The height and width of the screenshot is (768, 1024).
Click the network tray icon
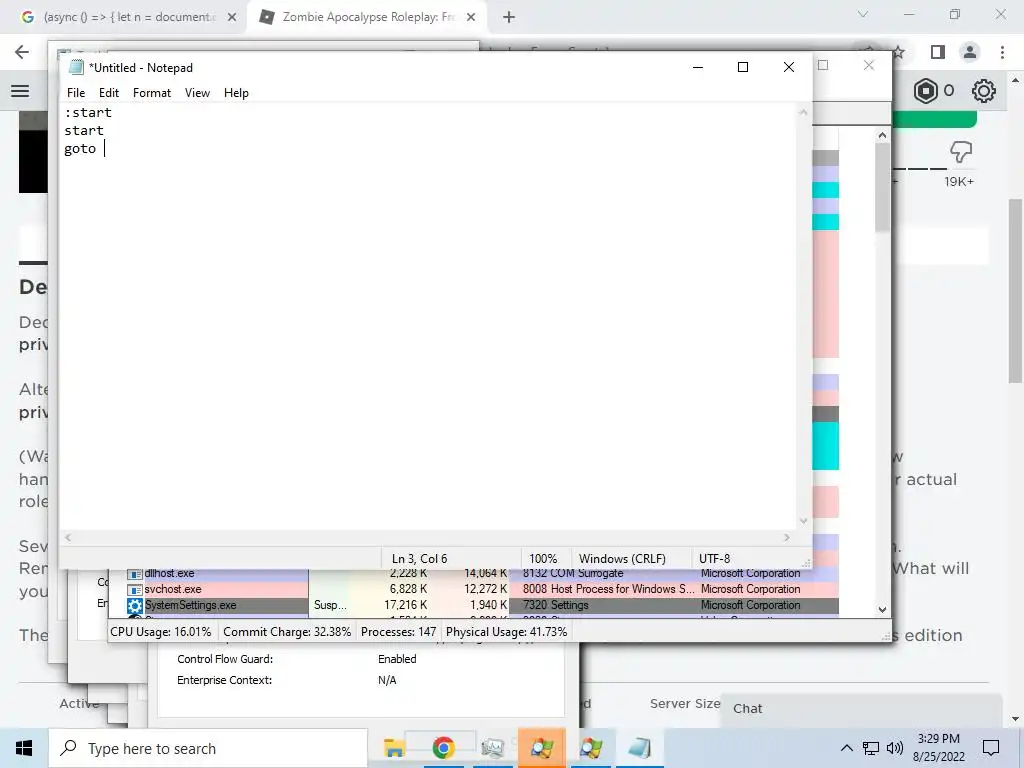pyautogui.click(x=871, y=748)
